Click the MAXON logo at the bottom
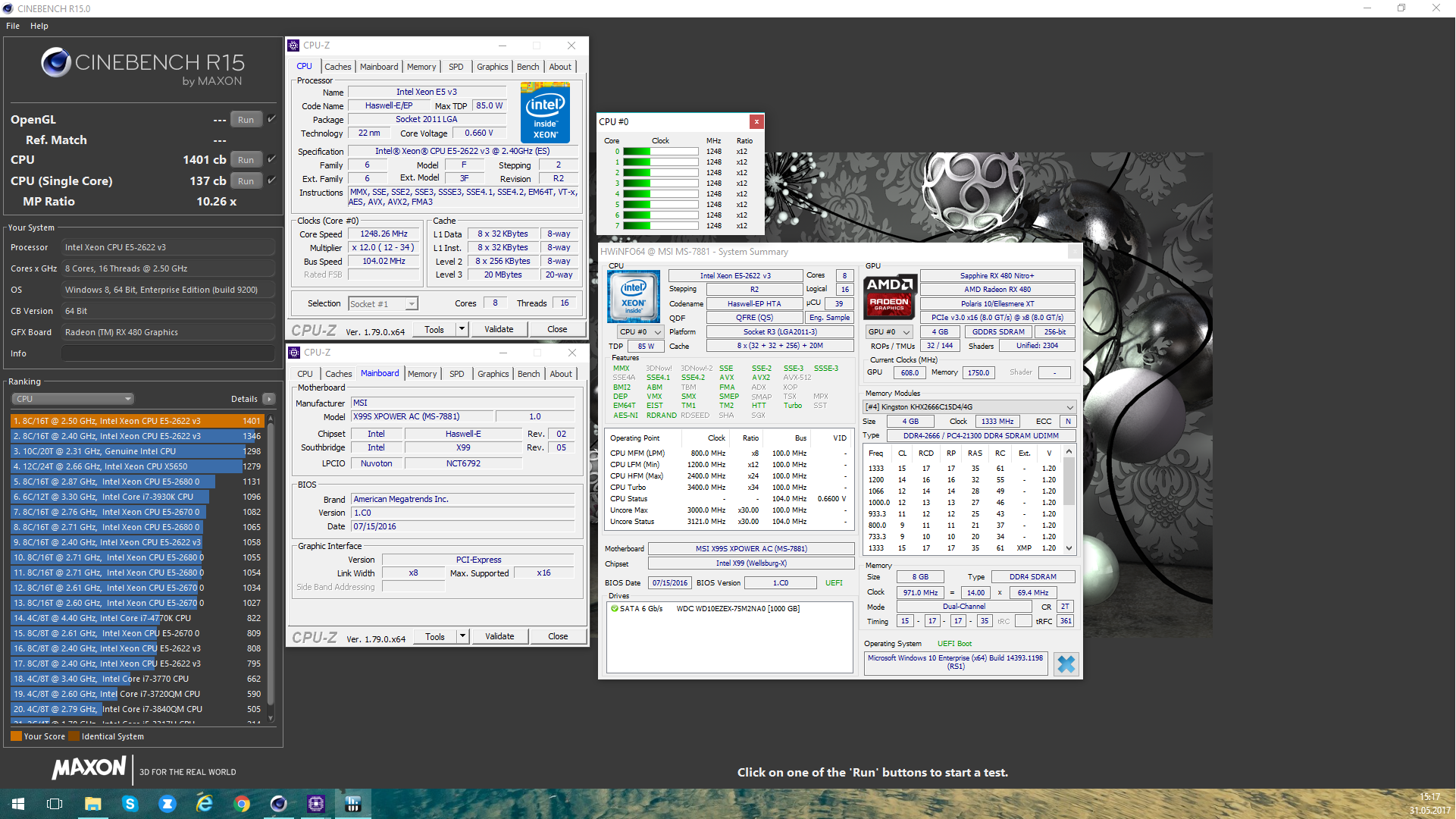Image resolution: width=1456 pixels, height=819 pixels. 89,768
